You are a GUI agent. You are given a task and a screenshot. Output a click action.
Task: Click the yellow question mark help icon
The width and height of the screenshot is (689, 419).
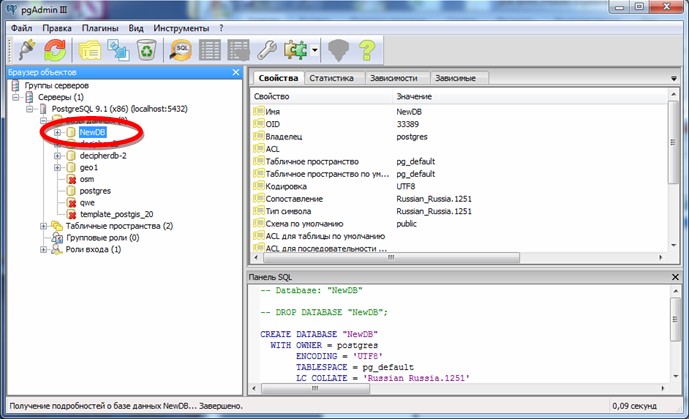click(366, 50)
